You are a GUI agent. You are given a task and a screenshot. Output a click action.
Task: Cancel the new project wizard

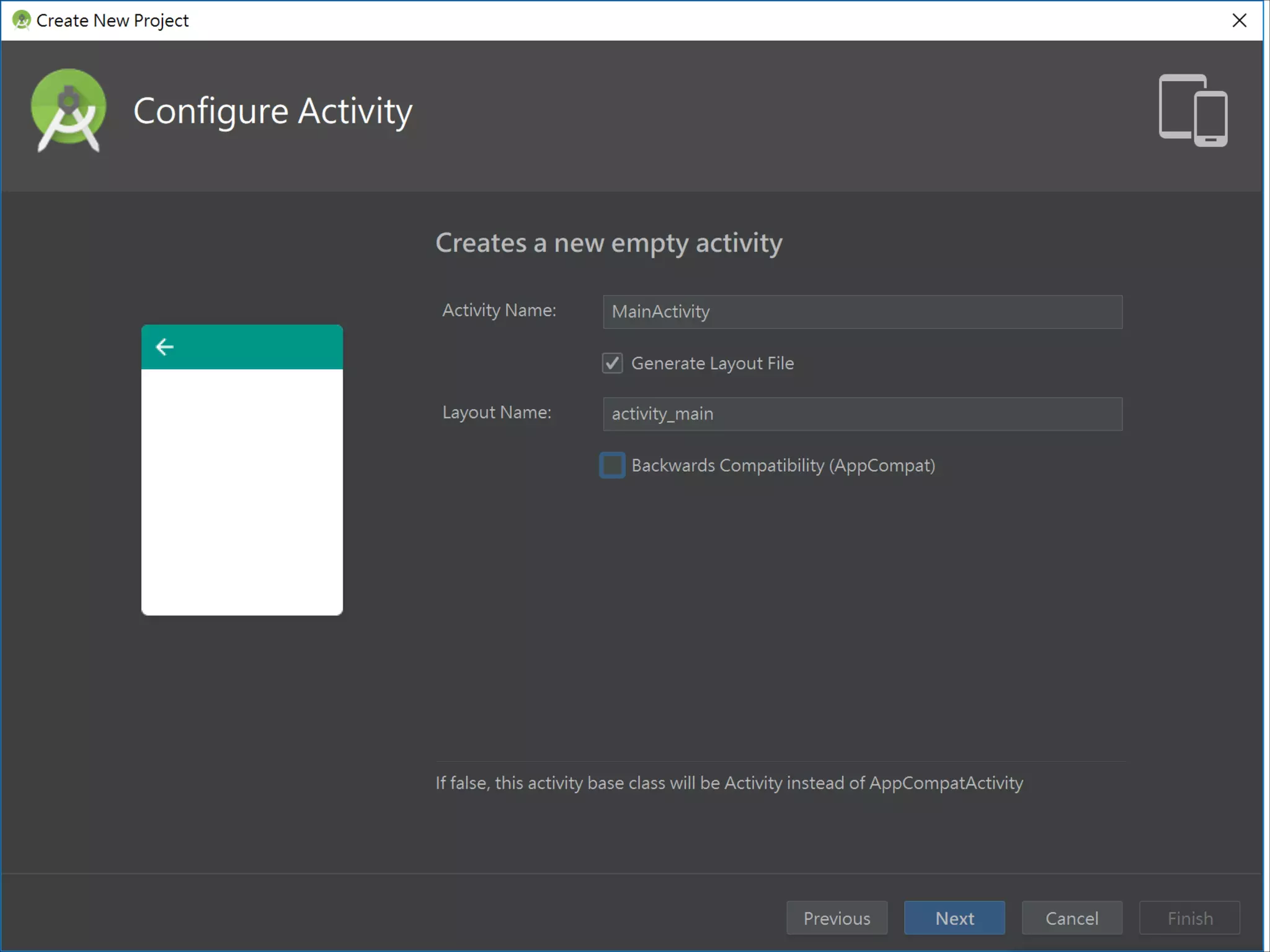pos(1072,918)
